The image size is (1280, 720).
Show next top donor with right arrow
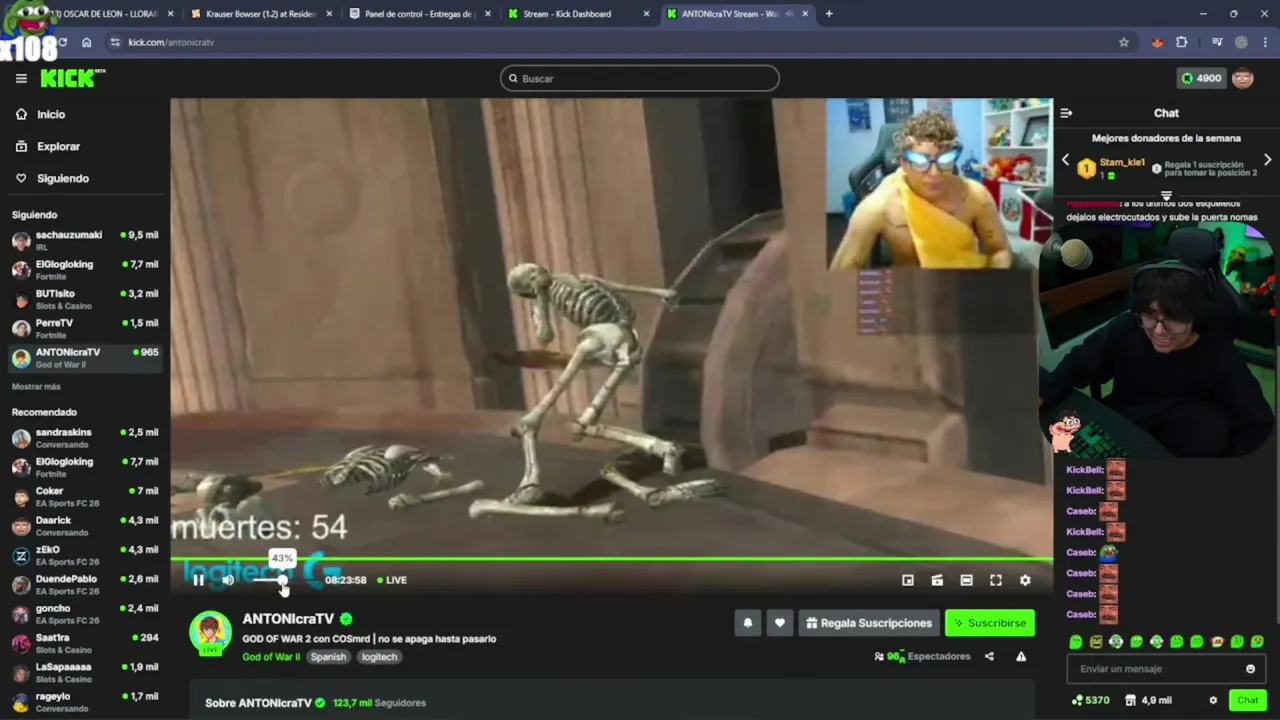[x=1267, y=160]
